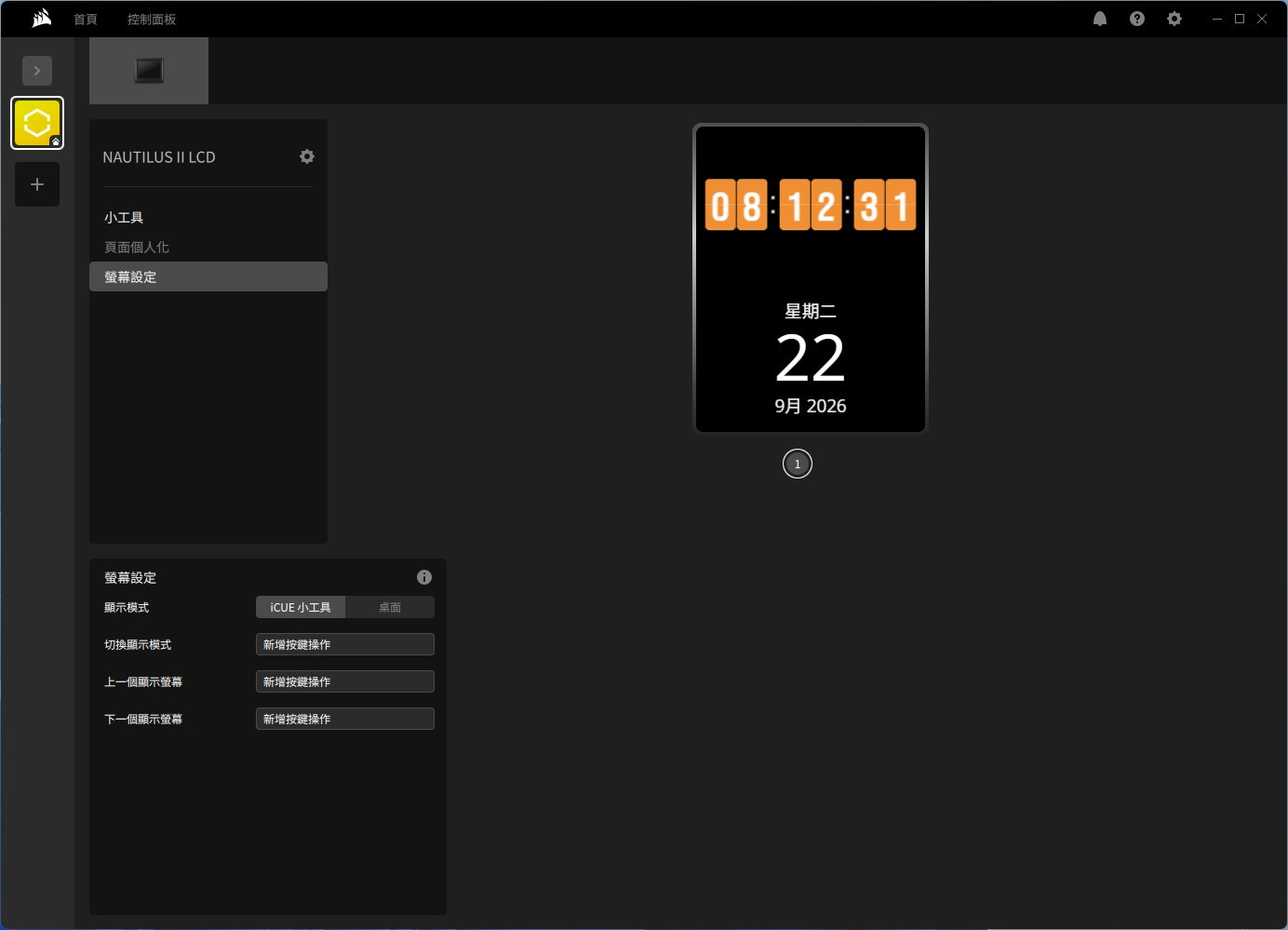Set key action for 切換顯示模式
The width and height of the screenshot is (1288, 930).
click(x=345, y=644)
